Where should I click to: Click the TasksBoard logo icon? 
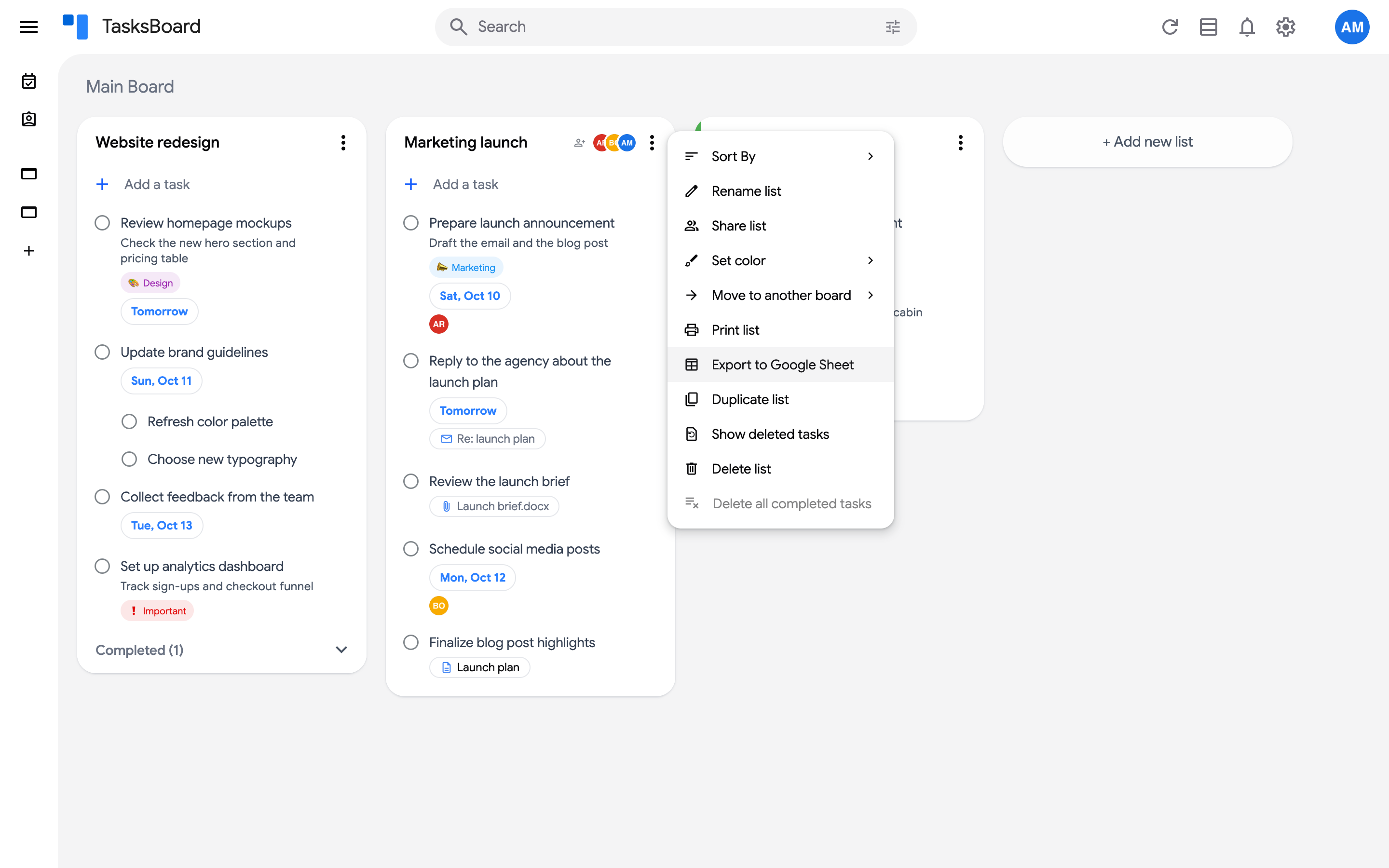pos(75,27)
